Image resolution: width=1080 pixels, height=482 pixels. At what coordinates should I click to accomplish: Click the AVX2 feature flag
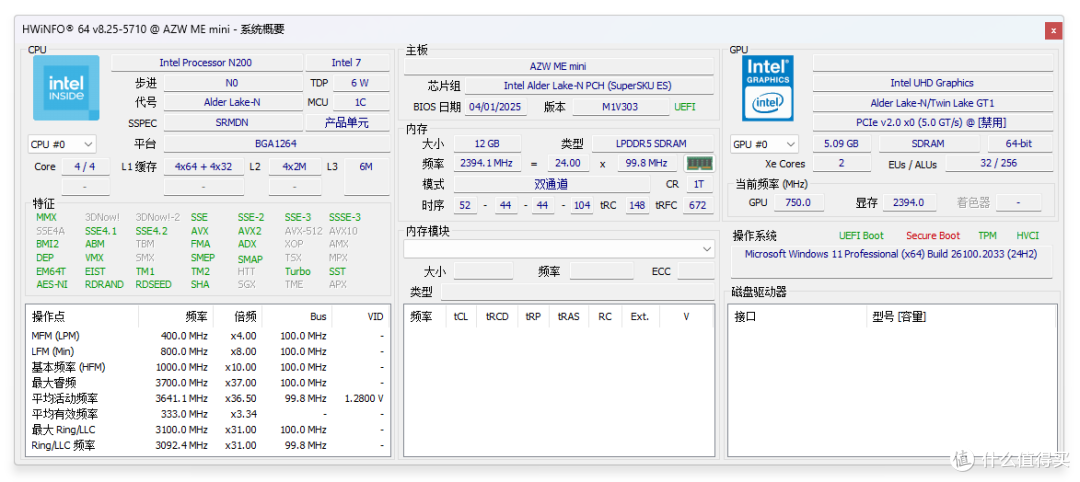click(250, 231)
